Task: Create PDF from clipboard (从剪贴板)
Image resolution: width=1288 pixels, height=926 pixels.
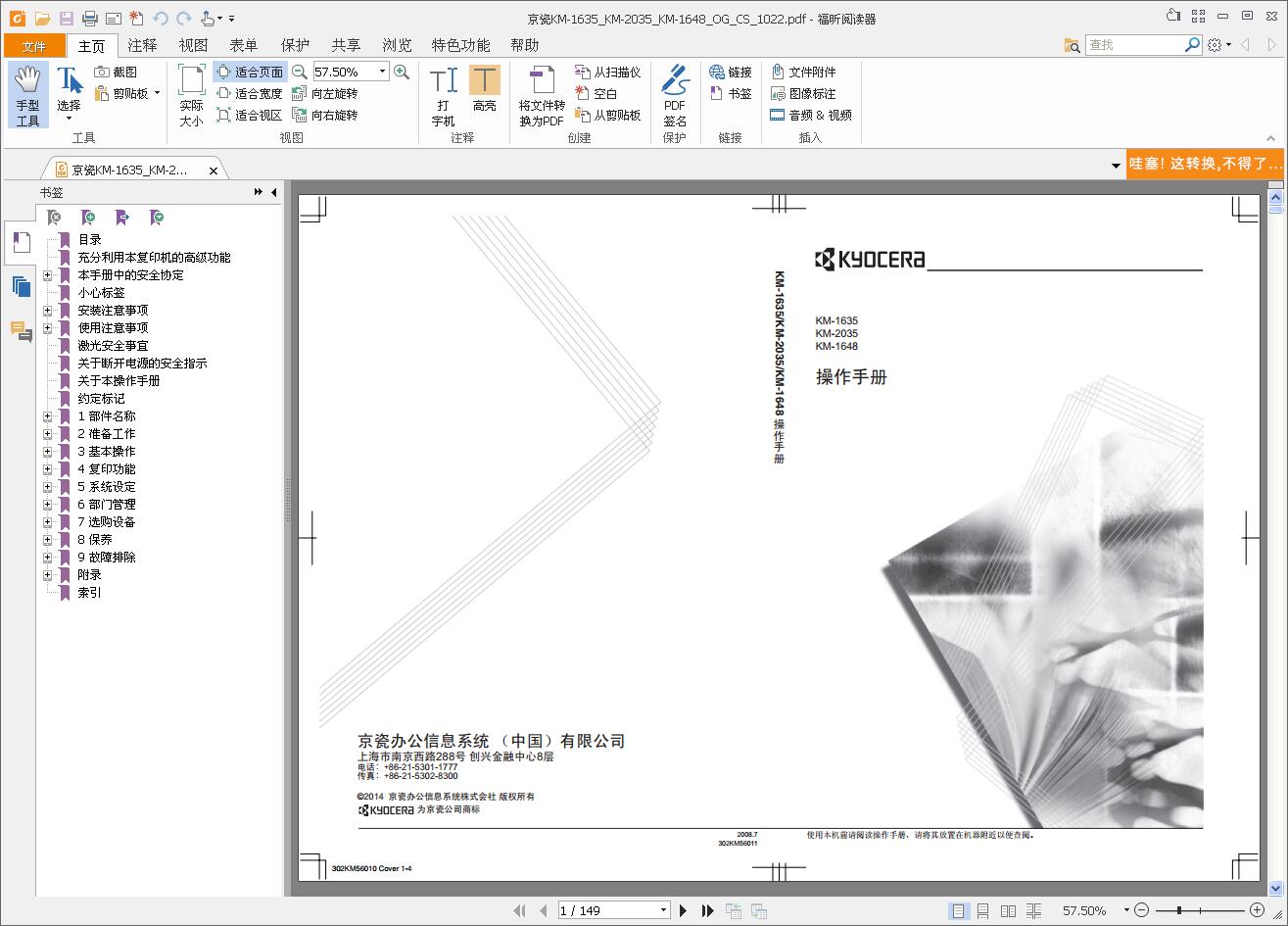Action: tap(608, 115)
